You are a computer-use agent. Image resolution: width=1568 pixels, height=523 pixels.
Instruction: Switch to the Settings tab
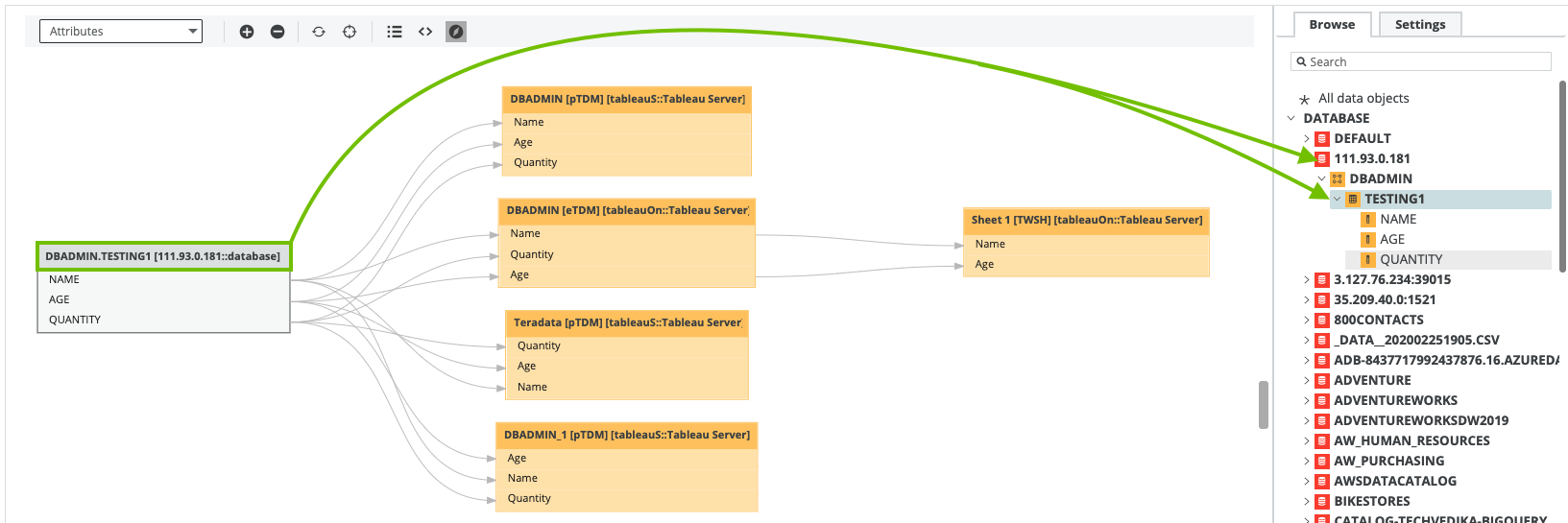[x=1419, y=25]
